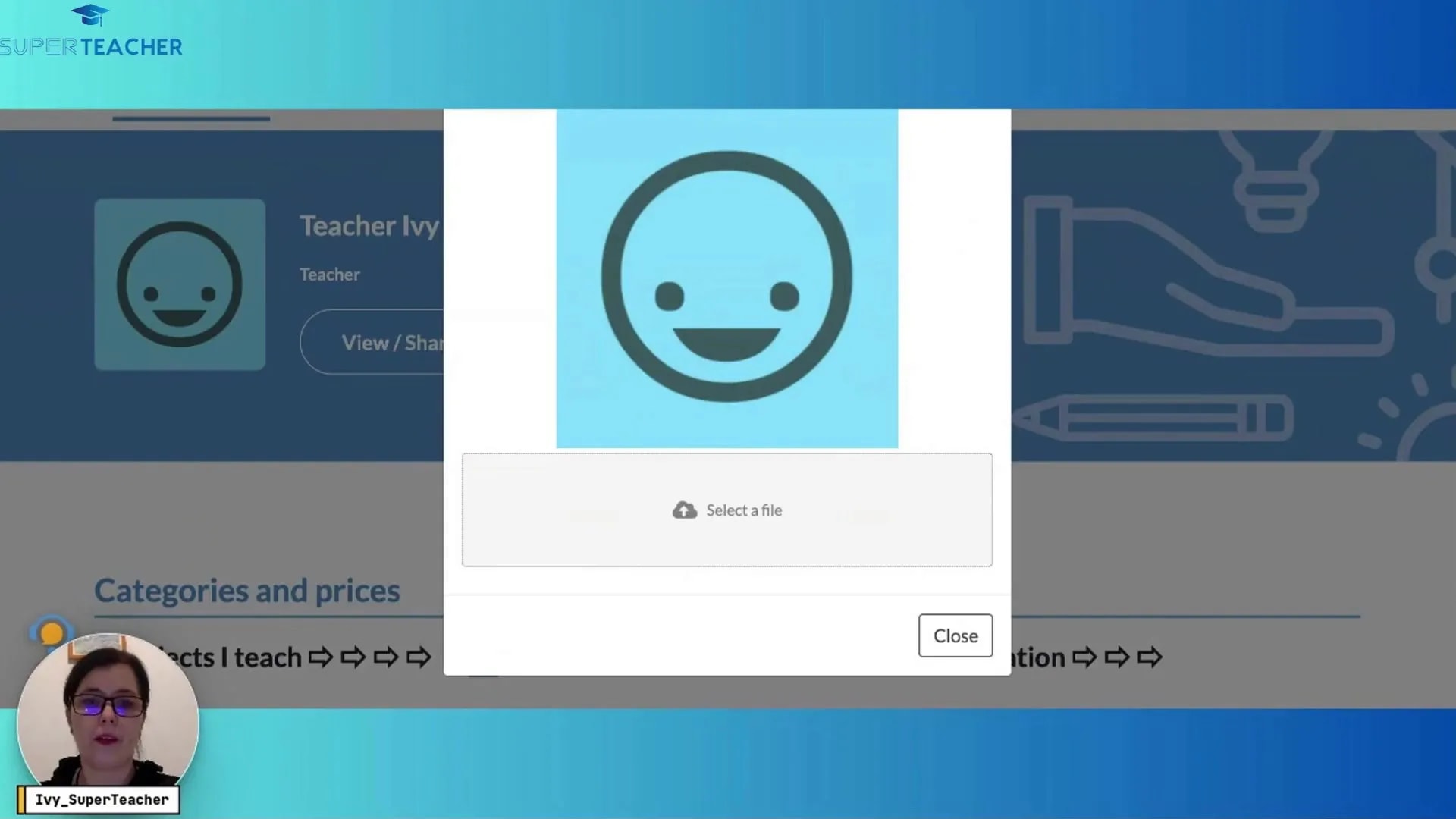Click the pencil illustration in banner
The image size is (1456, 819).
[x=1153, y=418]
